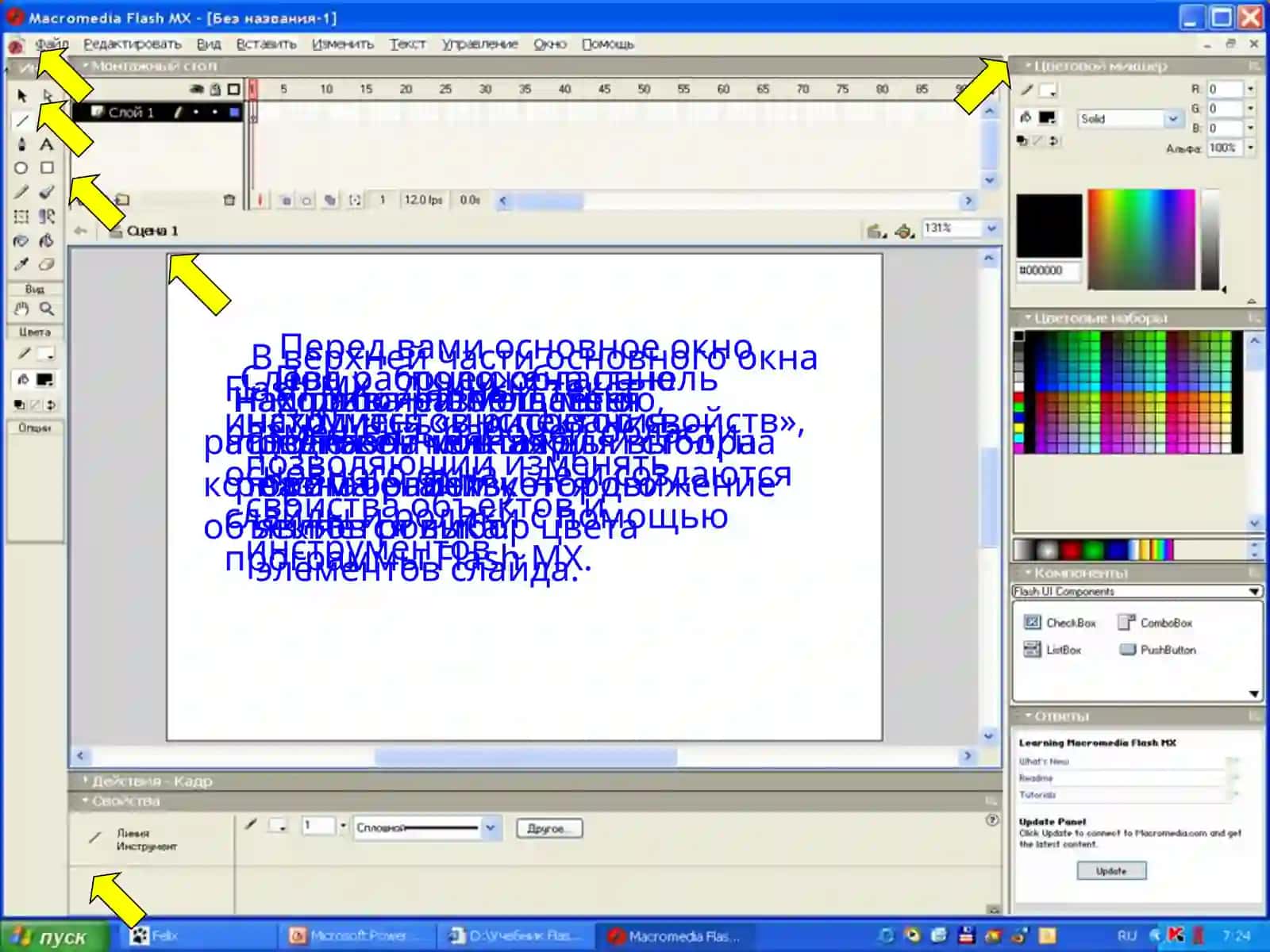1270x952 pixels.
Task: Click the Update button in Answers panel
Action: (1111, 871)
